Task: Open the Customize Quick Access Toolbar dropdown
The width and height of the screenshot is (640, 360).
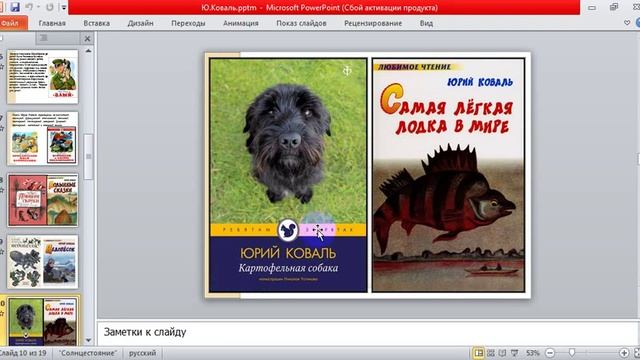Action: click(x=64, y=7)
